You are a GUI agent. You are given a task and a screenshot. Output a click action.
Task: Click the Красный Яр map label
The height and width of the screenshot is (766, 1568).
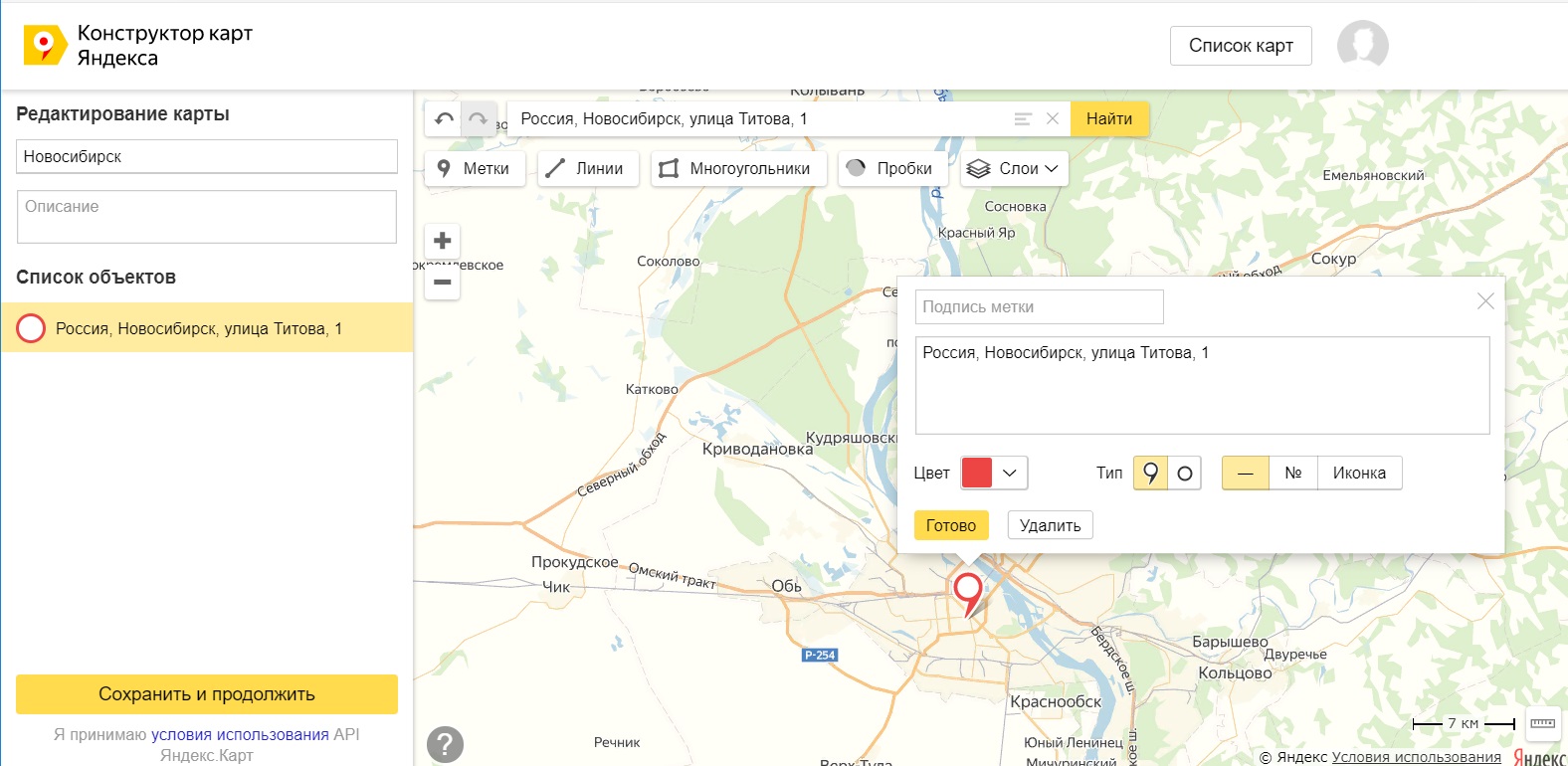point(976,233)
